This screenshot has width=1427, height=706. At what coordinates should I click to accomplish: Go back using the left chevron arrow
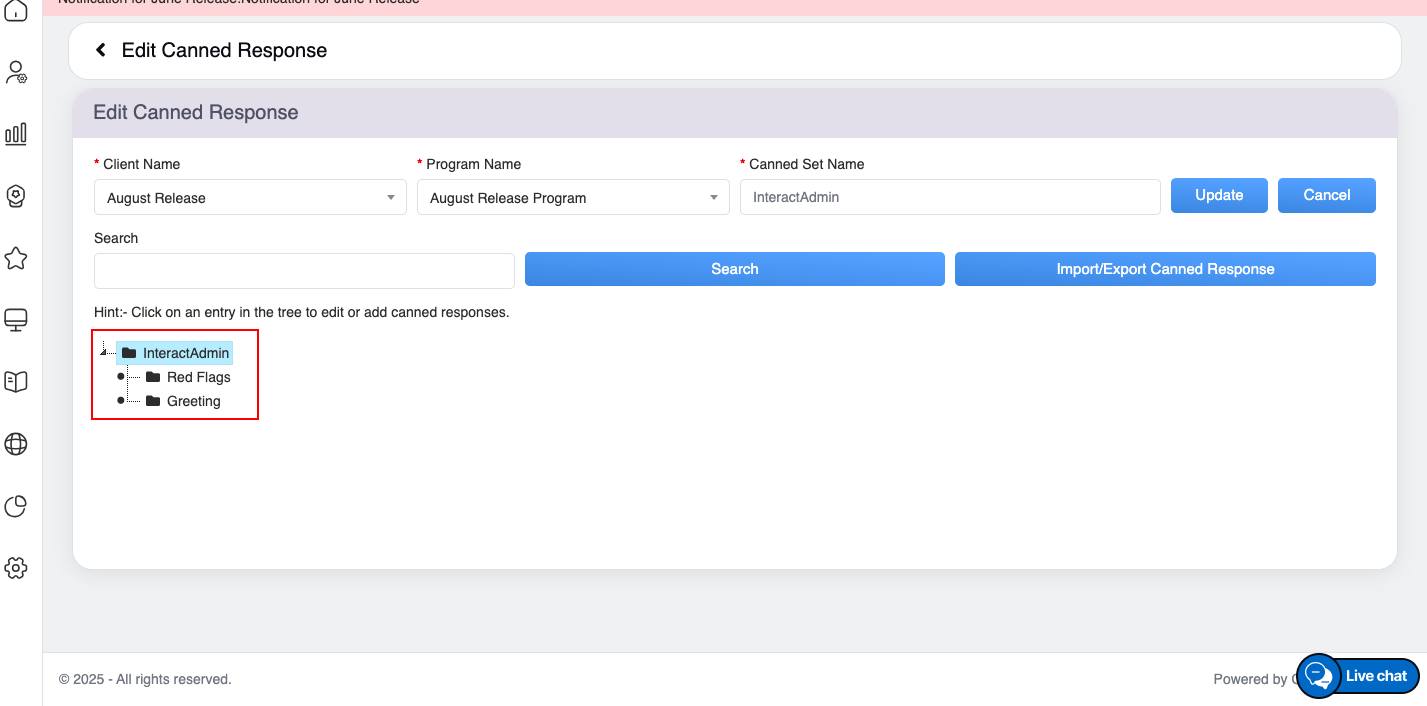pos(100,50)
